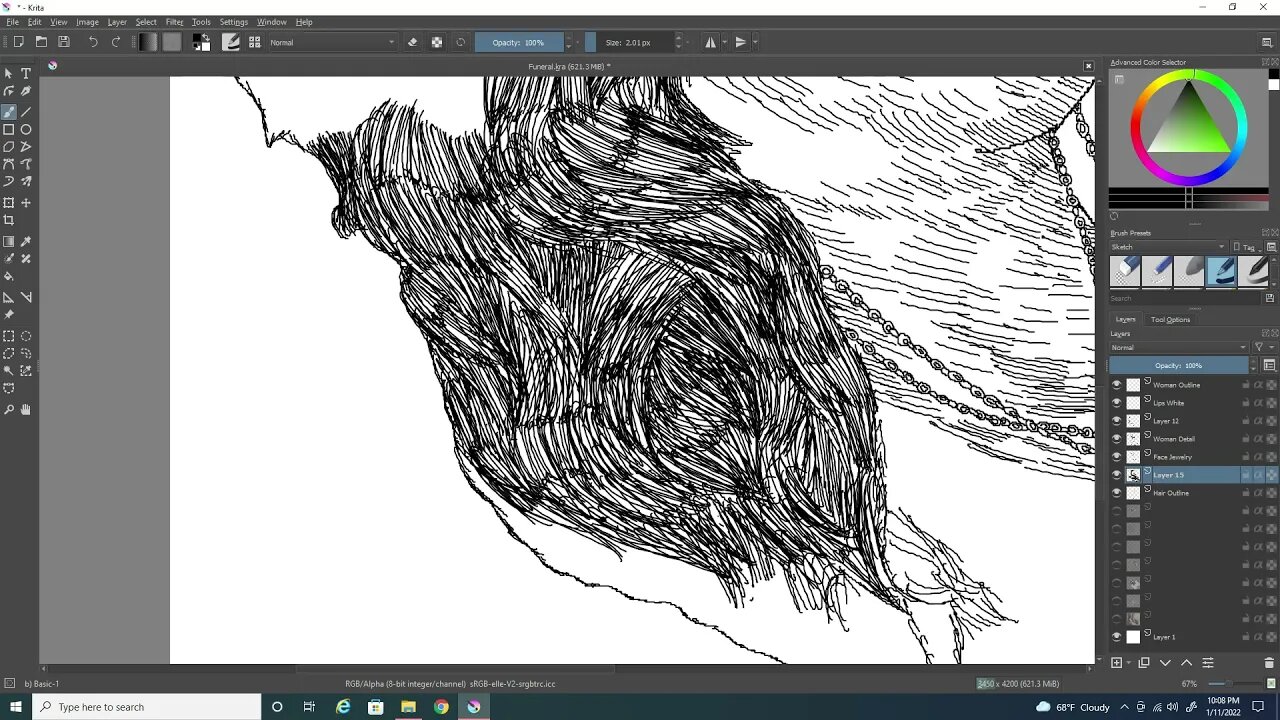Select the Transform tool
1280x720 pixels.
[x=9, y=202]
